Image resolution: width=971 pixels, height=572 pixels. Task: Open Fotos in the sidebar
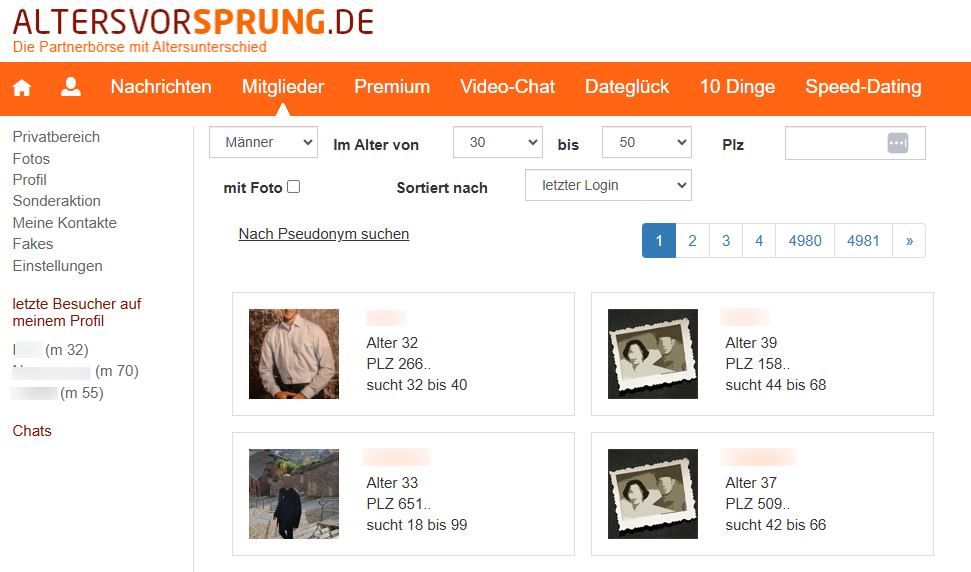(x=31, y=159)
